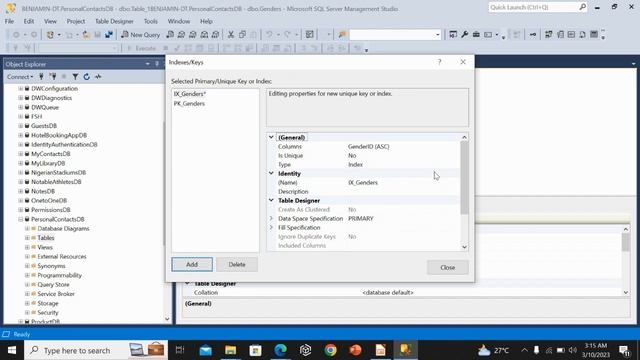This screenshot has height=360, width=640.
Task: Click the Add button in the Indexes/Keys dialog
Action: click(x=192, y=264)
